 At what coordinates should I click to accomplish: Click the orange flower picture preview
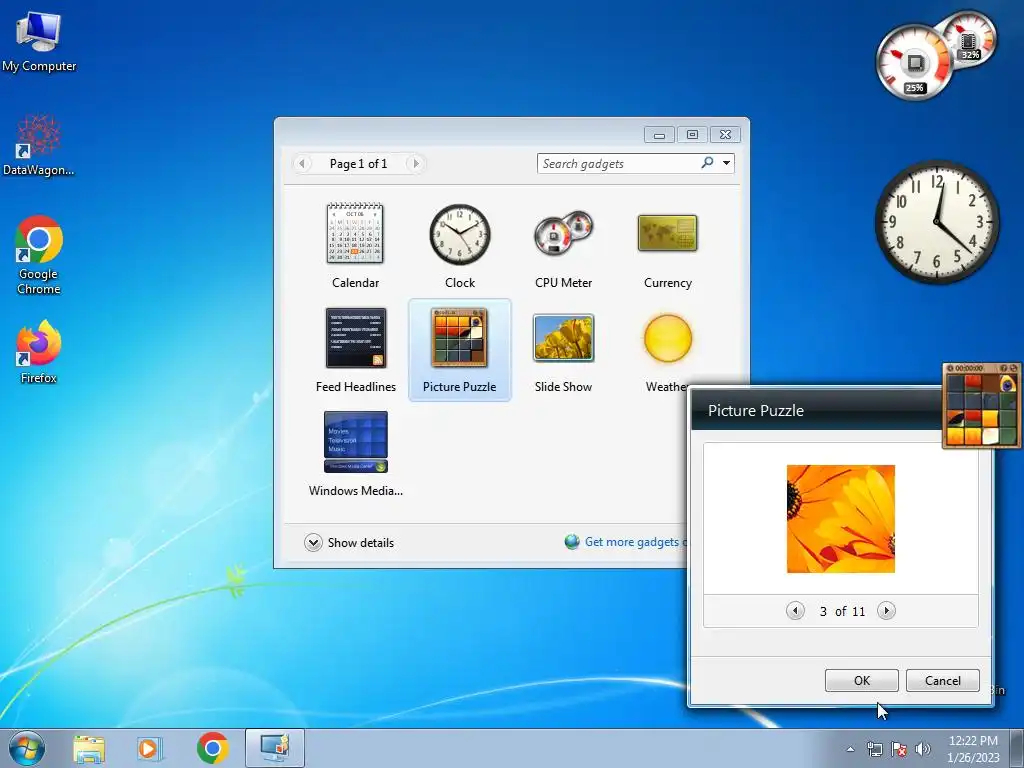[x=840, y=519]
